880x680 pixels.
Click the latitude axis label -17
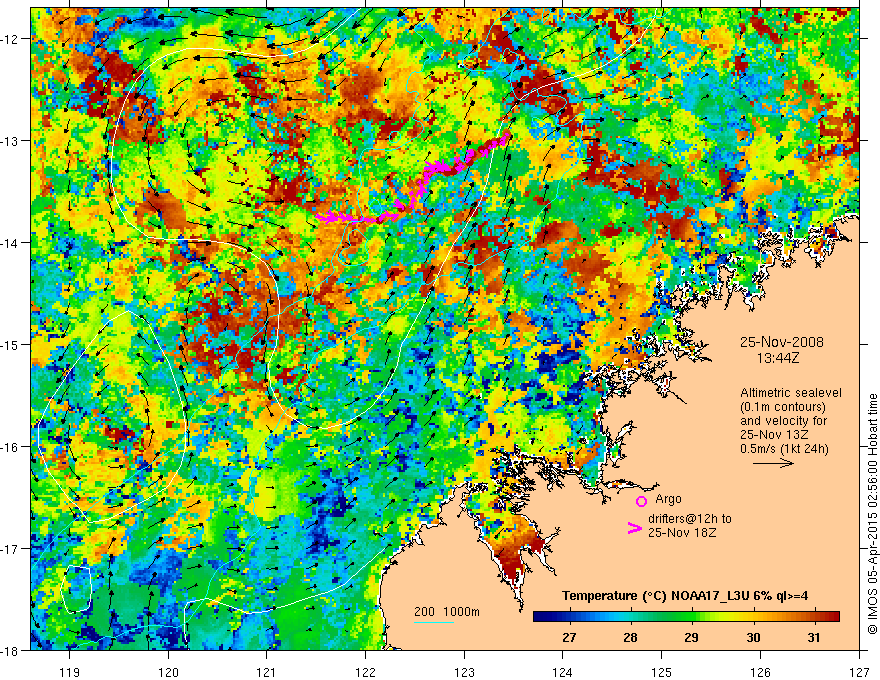click(x=10, y=549)
